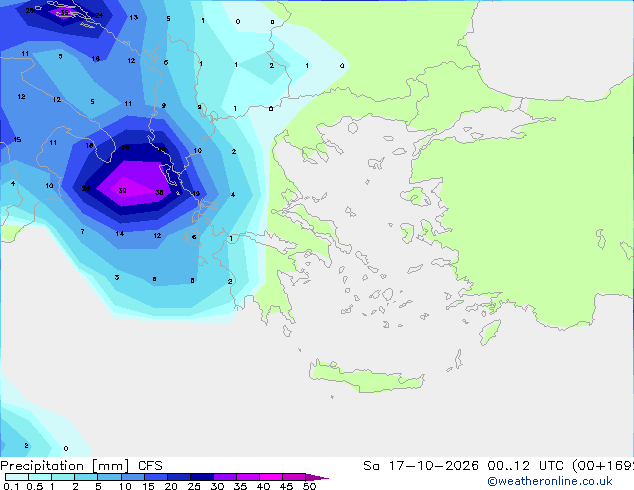Click the legend label '0.5'

click(x=34, y=486)
